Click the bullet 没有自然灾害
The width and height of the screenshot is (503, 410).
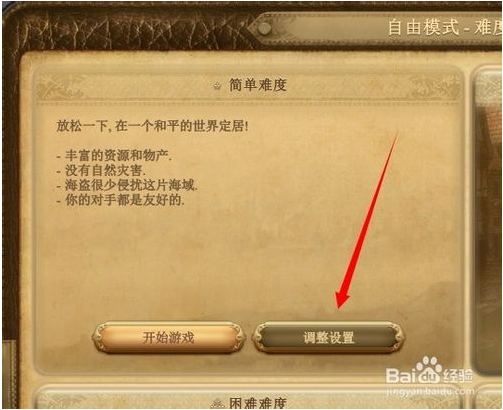coord(101,170)
